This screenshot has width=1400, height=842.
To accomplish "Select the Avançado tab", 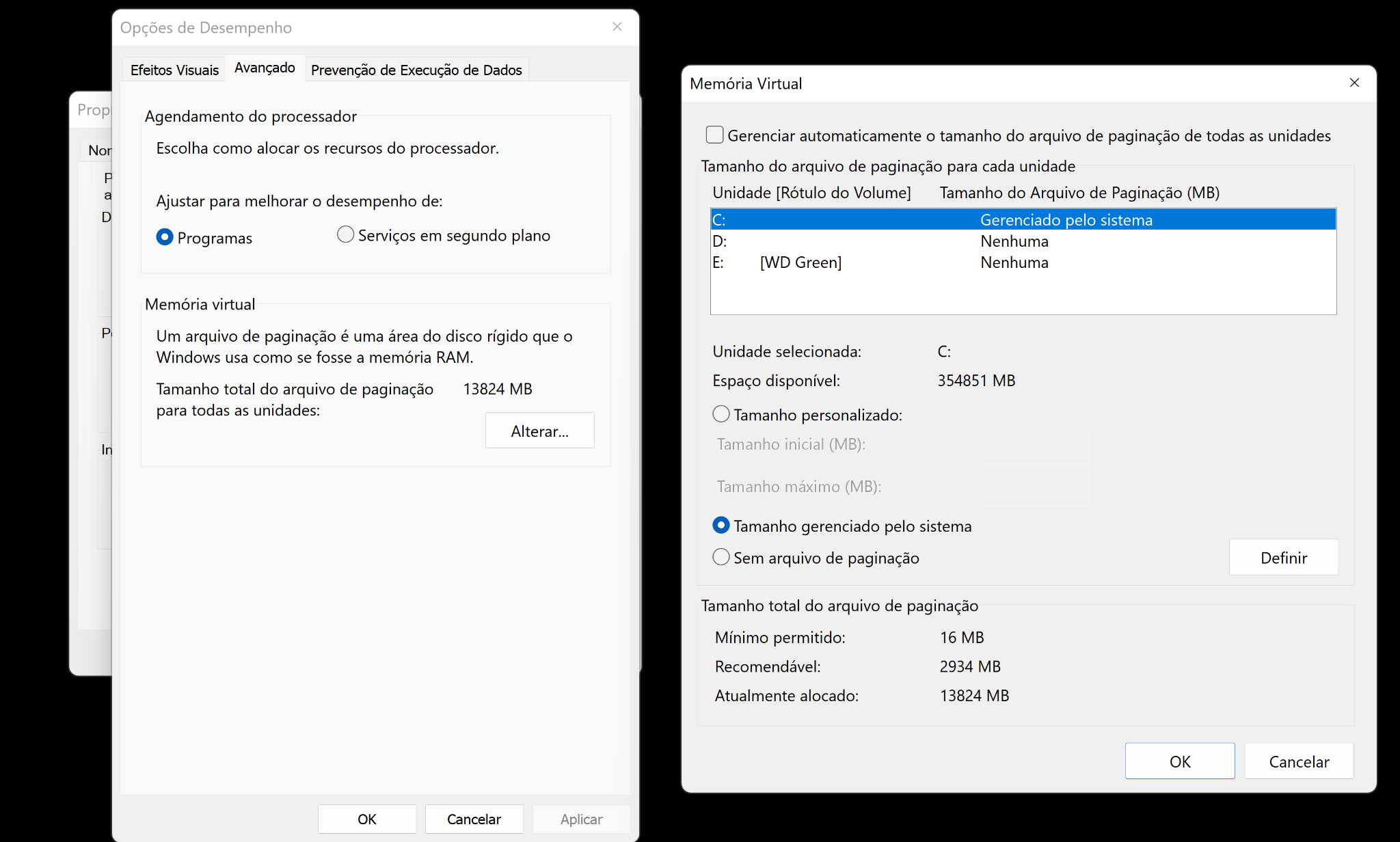I will coord(265,68).
